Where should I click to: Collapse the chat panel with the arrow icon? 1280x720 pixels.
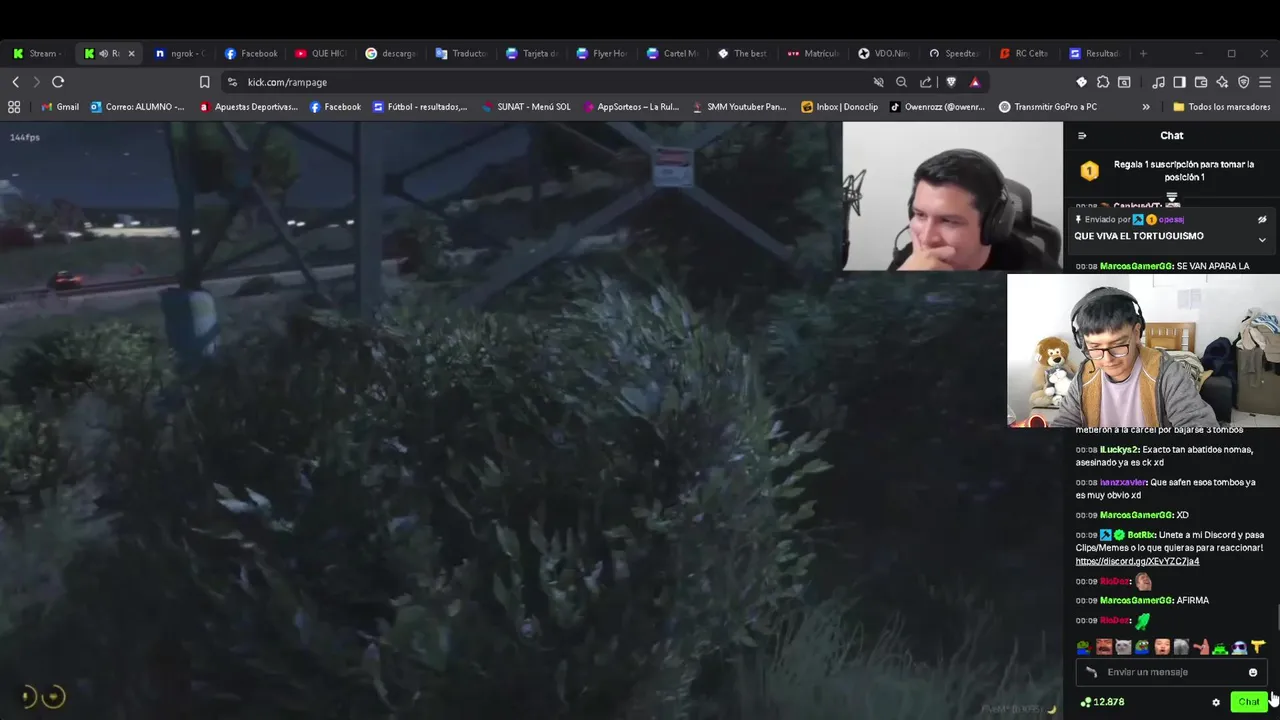point(1081,136)
